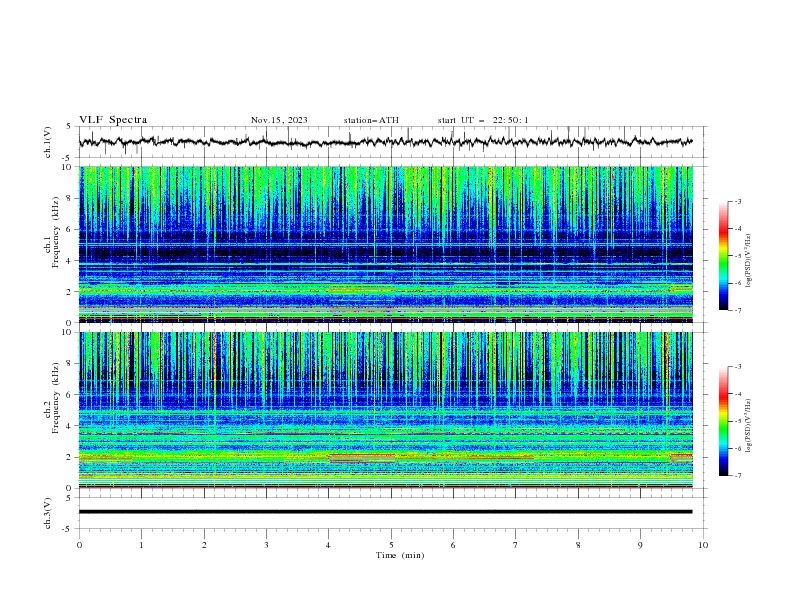Click the ch.2 spectrogram panel
792x612 pixels.
tap(386, 410)
